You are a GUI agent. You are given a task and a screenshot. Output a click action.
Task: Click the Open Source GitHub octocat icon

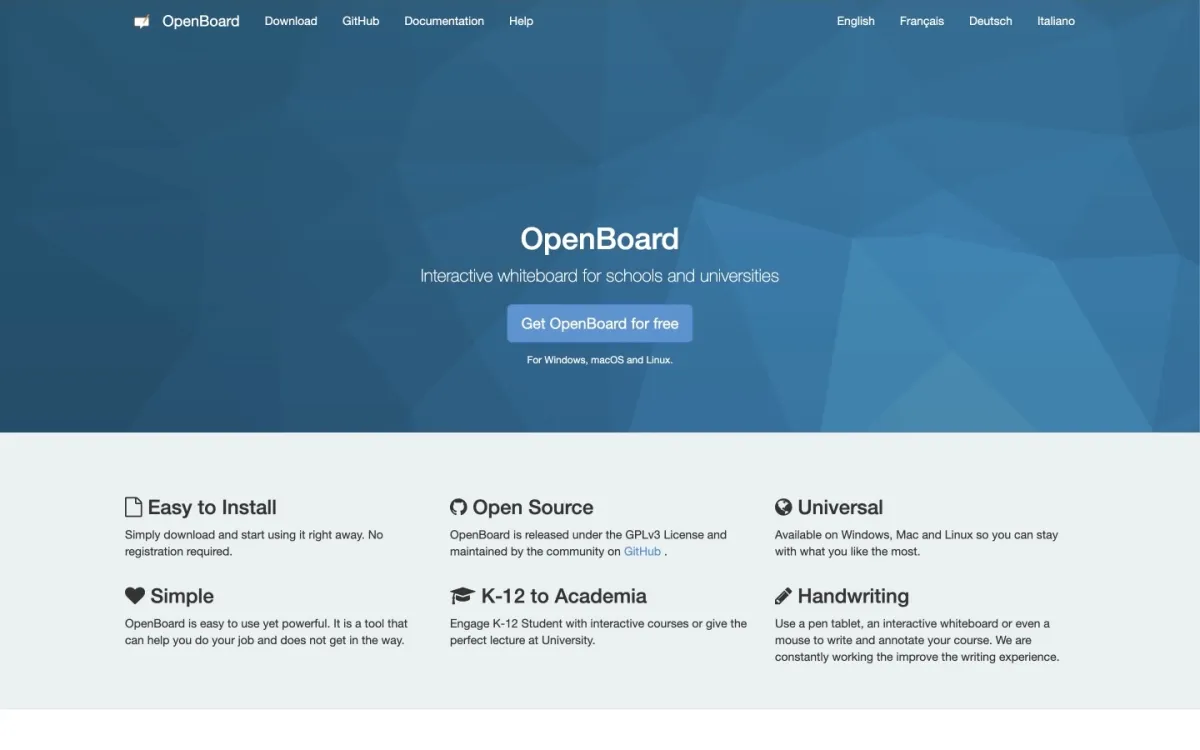[458, 506]
